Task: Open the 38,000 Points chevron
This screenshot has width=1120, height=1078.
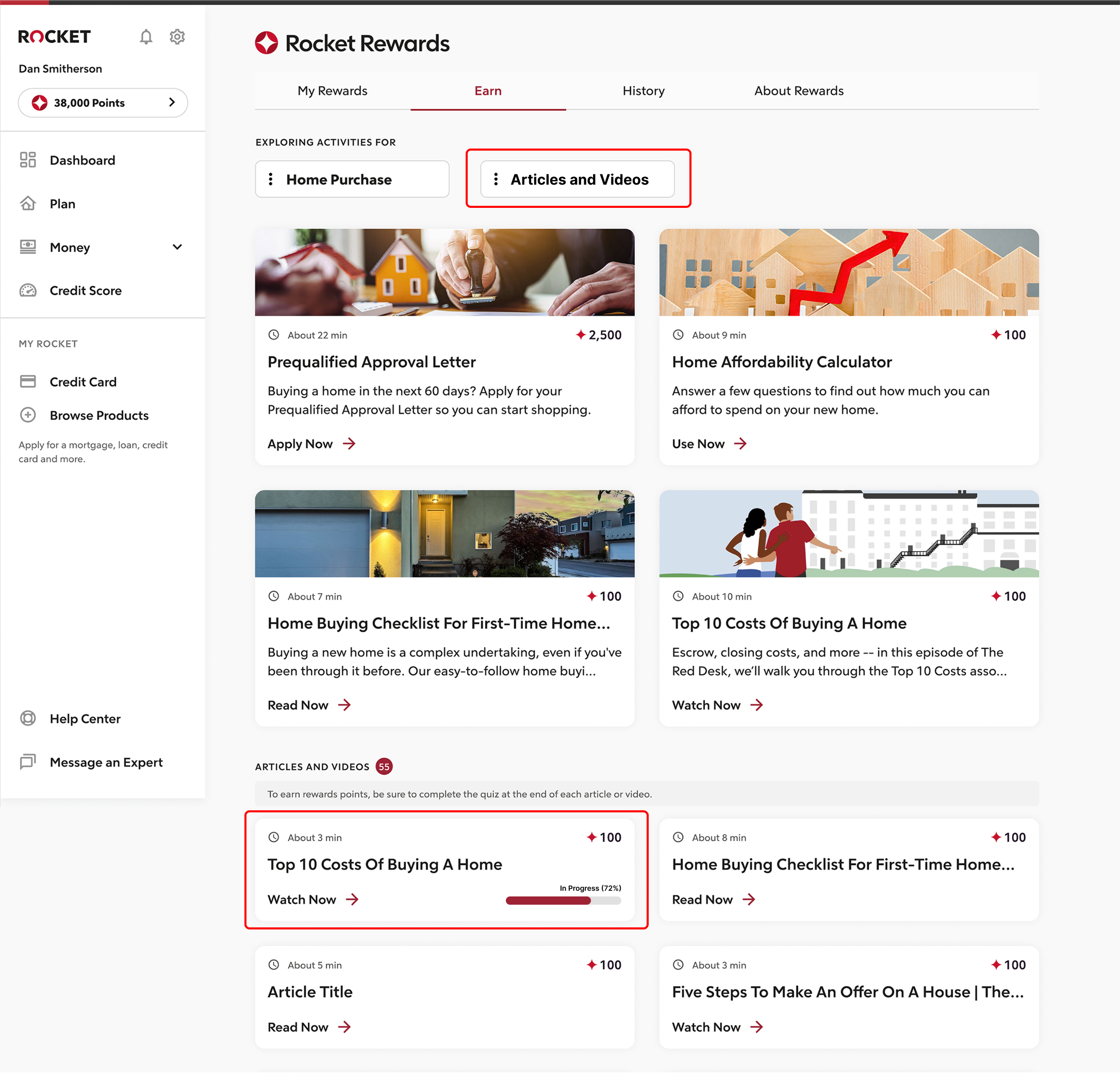Action: [x=172, y=102]
